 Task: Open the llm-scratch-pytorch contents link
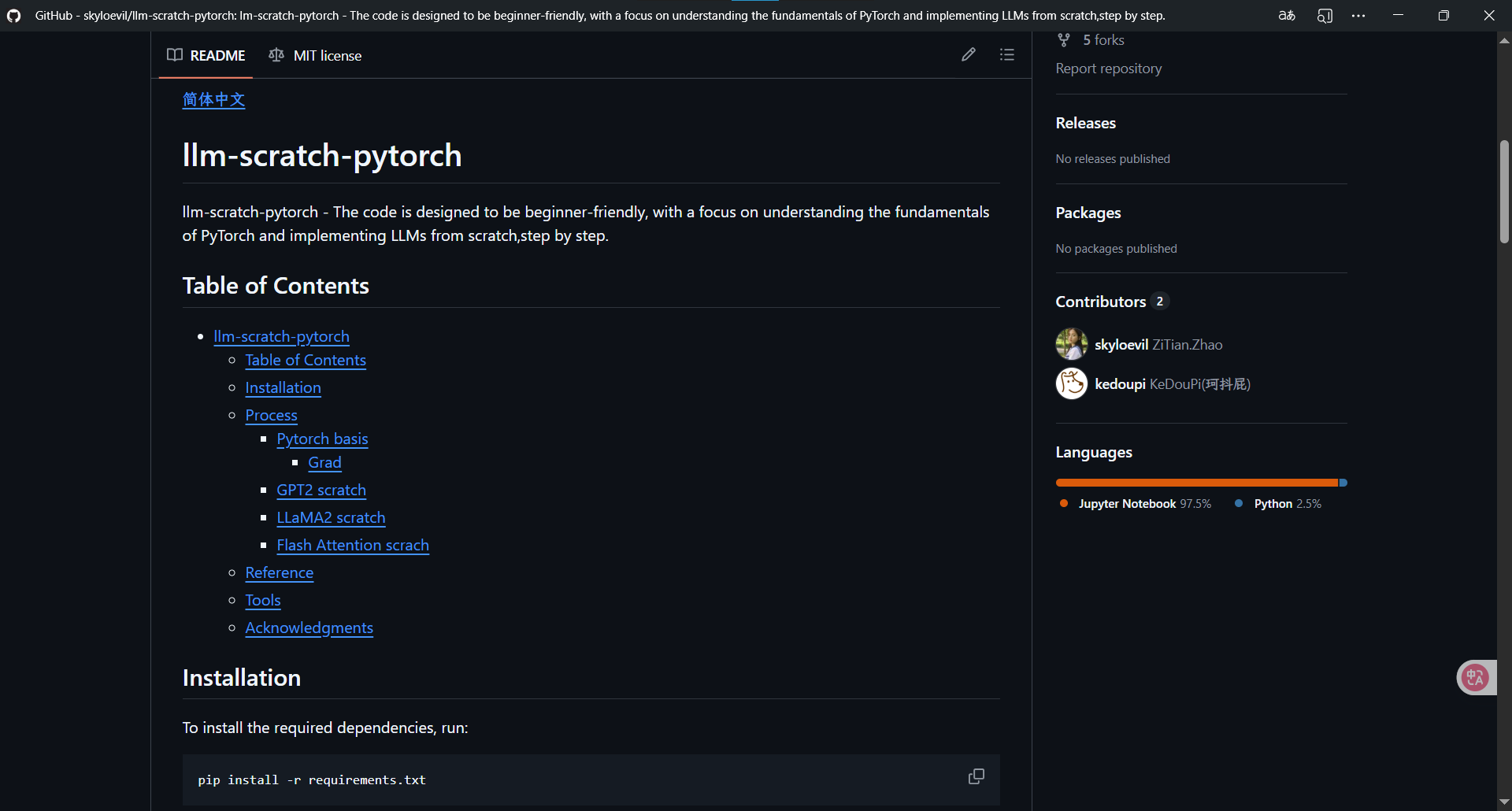(282, 336)
